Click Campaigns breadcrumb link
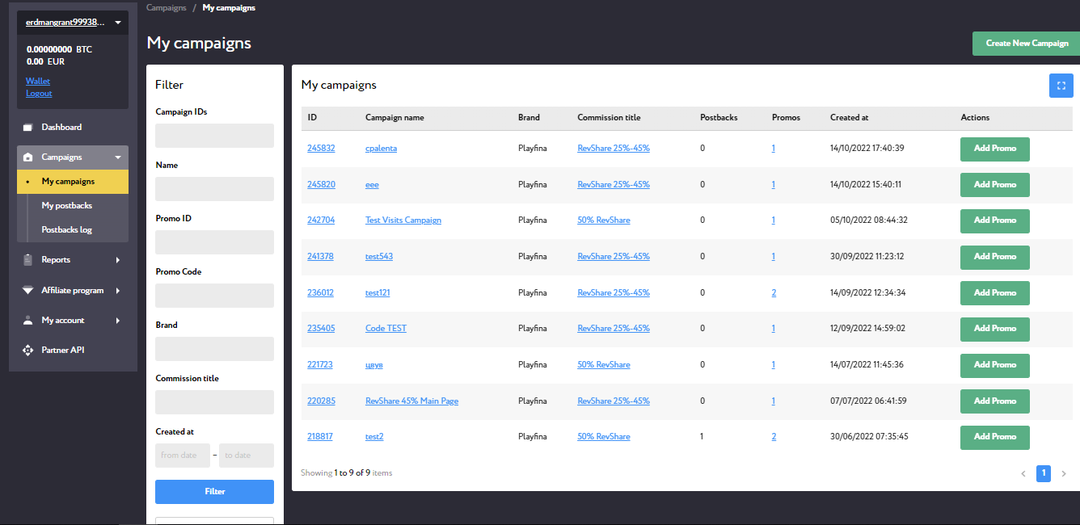 pos(166,8)
